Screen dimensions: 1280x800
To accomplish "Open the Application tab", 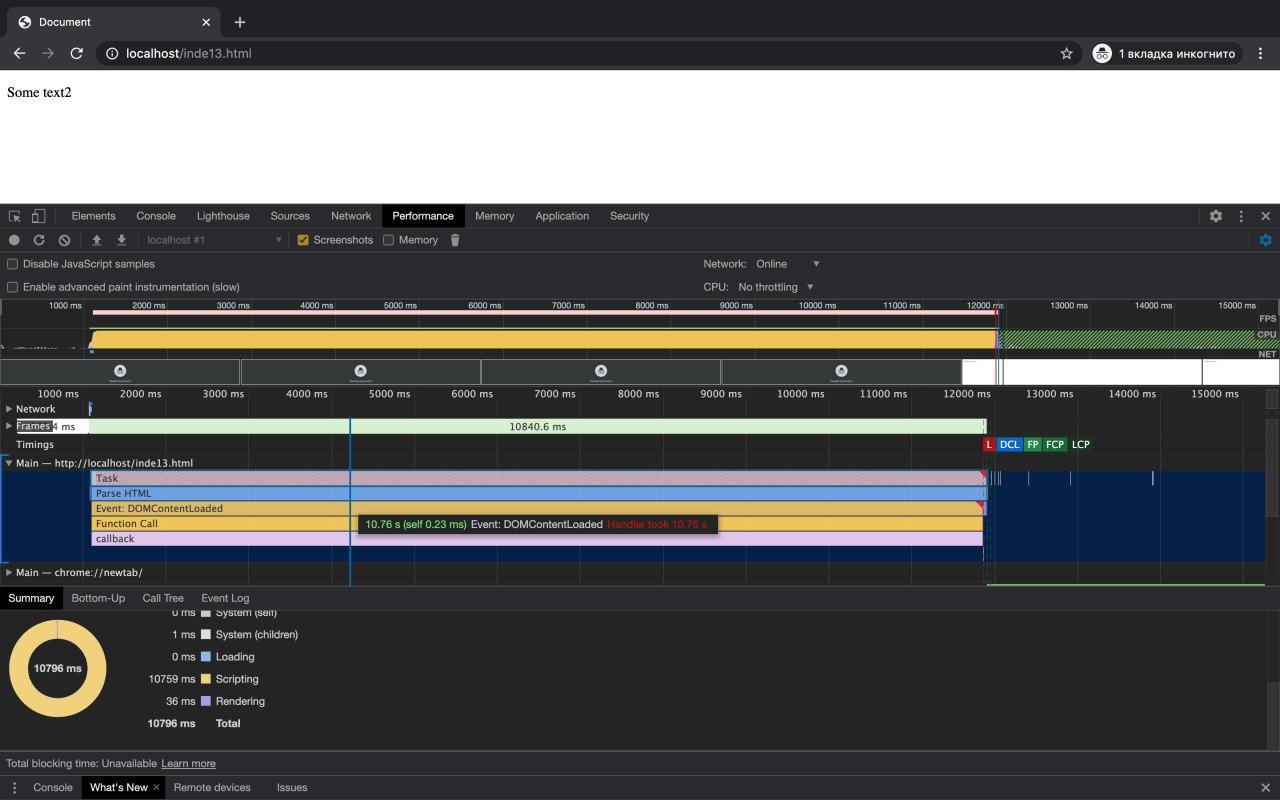I will tap(562, 216).
